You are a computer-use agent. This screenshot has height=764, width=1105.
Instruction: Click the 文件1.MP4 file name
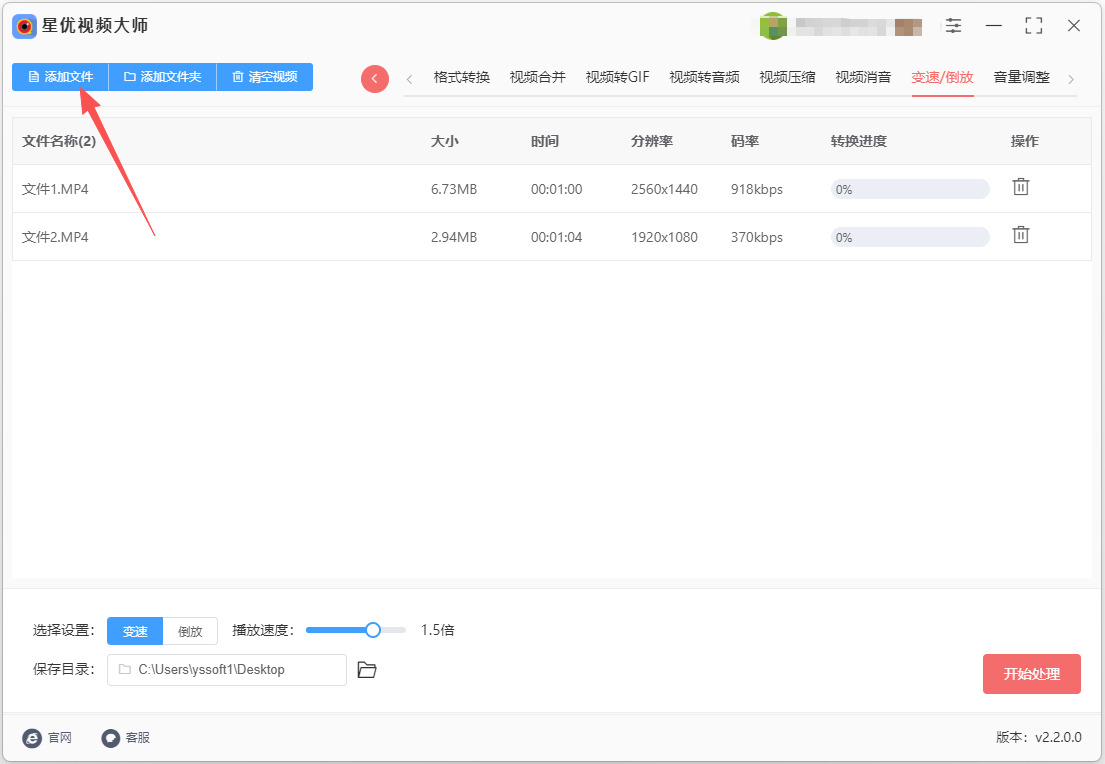pos(55,189)
